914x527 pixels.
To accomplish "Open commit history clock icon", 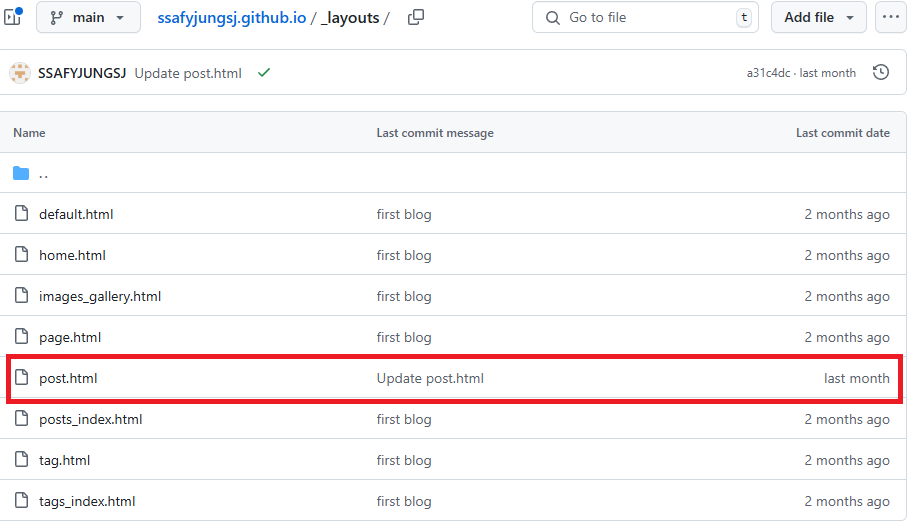I will [881, 73].
